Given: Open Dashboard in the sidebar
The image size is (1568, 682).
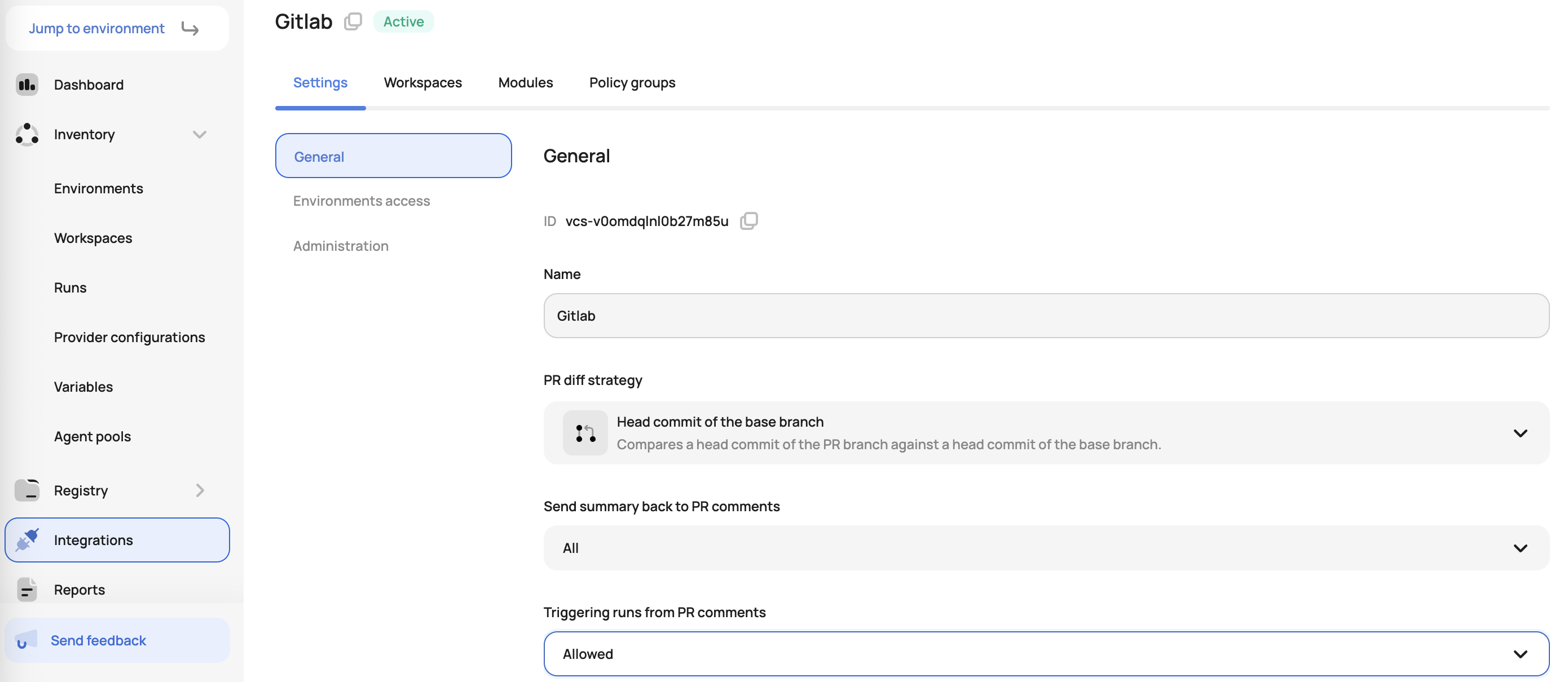Looking at the screenshot, I should pyautogui.click(x=89, y=85).
